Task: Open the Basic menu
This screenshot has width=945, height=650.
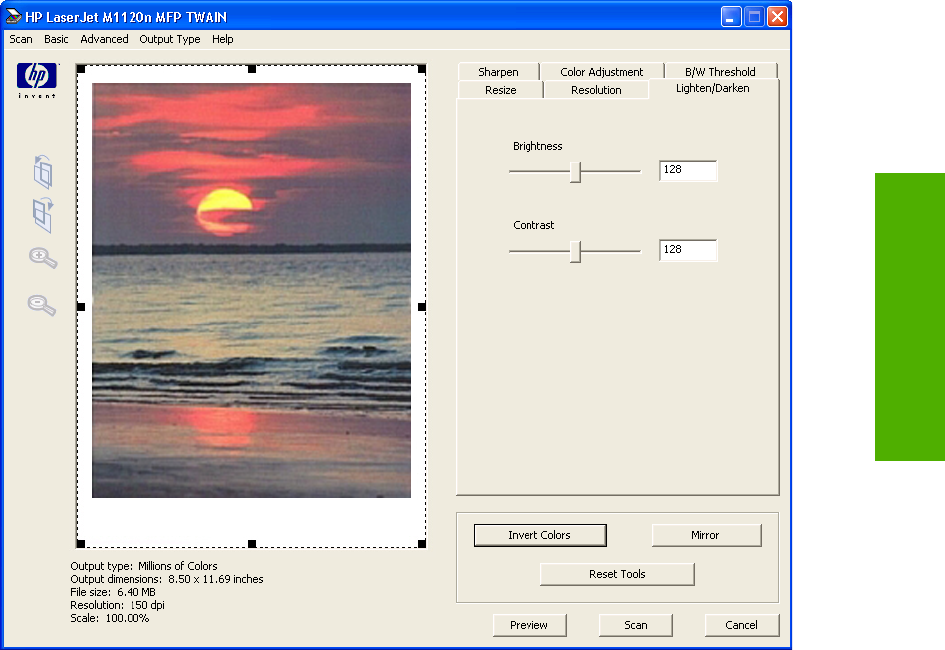Action: click(56, 40)
